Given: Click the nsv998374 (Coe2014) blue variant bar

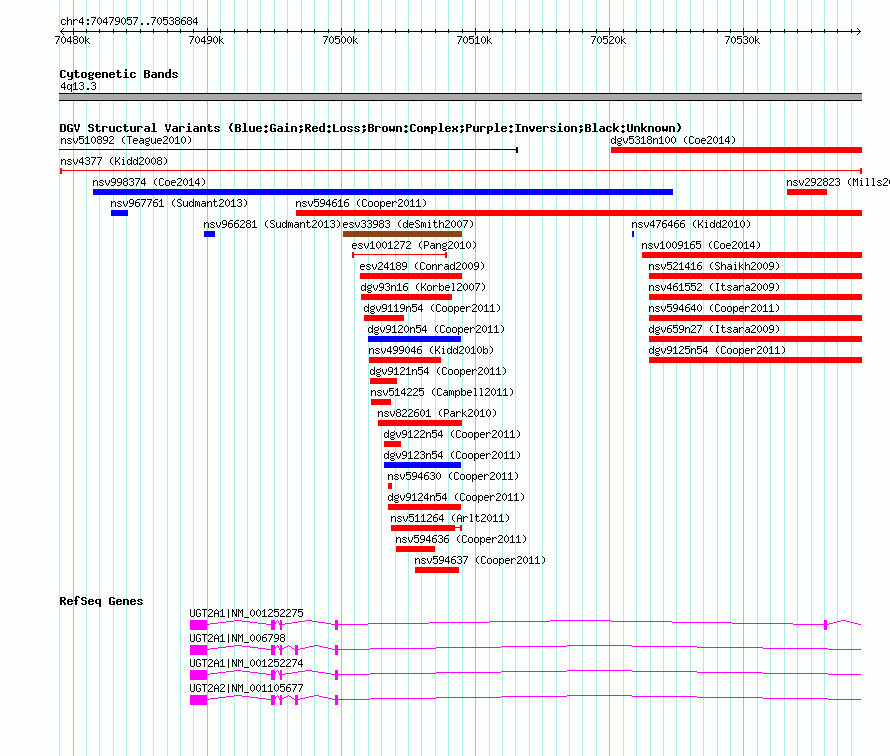Looking at the screenshot, I should coord(382,192).
